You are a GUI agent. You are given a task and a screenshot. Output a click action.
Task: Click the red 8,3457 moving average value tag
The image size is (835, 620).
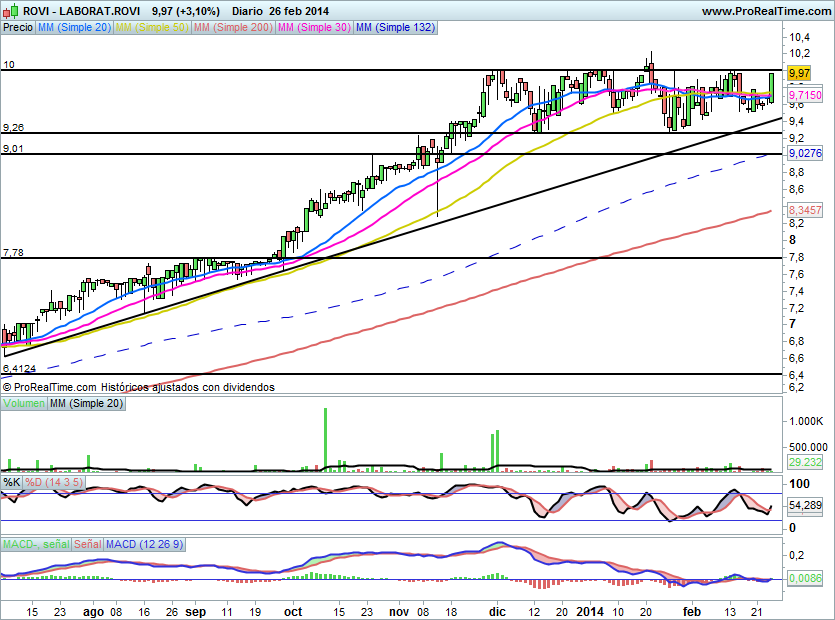click(x=805, y=211)
